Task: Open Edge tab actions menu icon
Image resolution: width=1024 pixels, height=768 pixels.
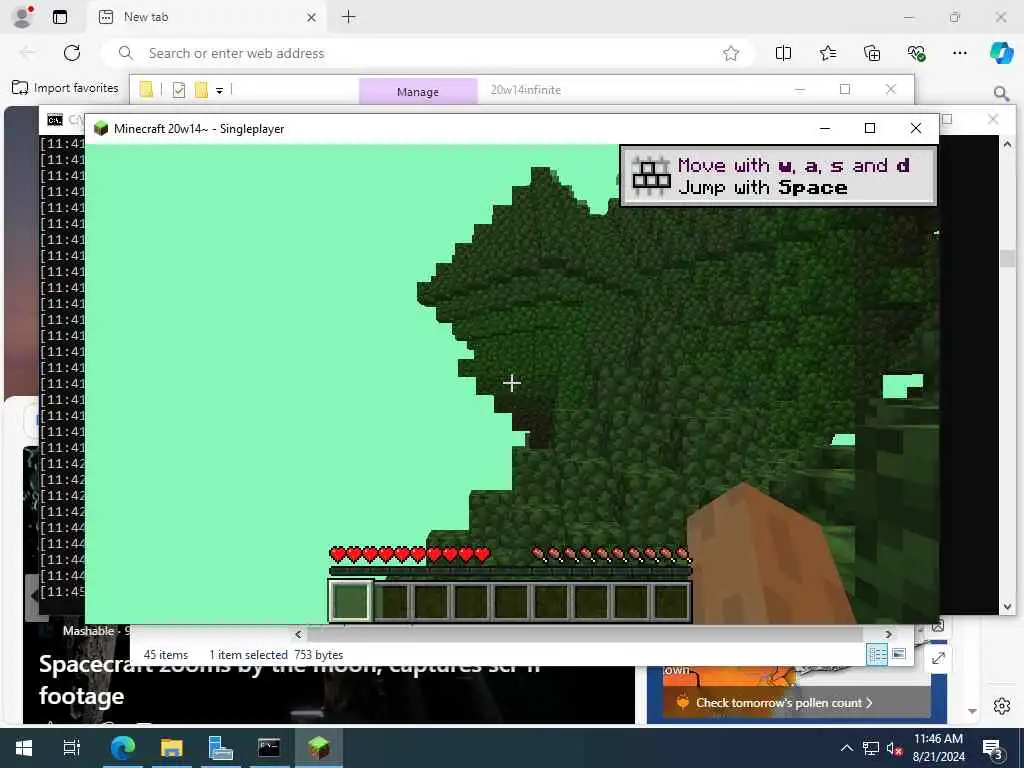Action: (59, 17)
